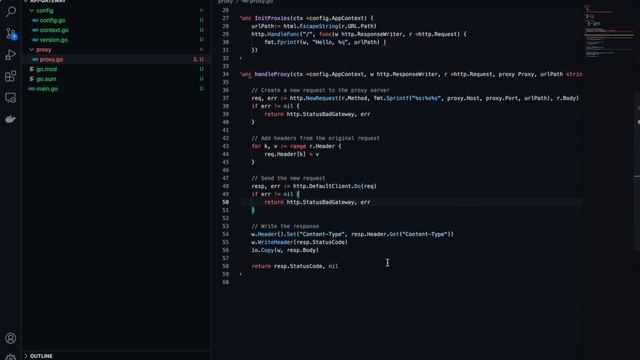Click the Go file icon beside config.go
Viewport: 640px width, 360px height.
point(35,20)
